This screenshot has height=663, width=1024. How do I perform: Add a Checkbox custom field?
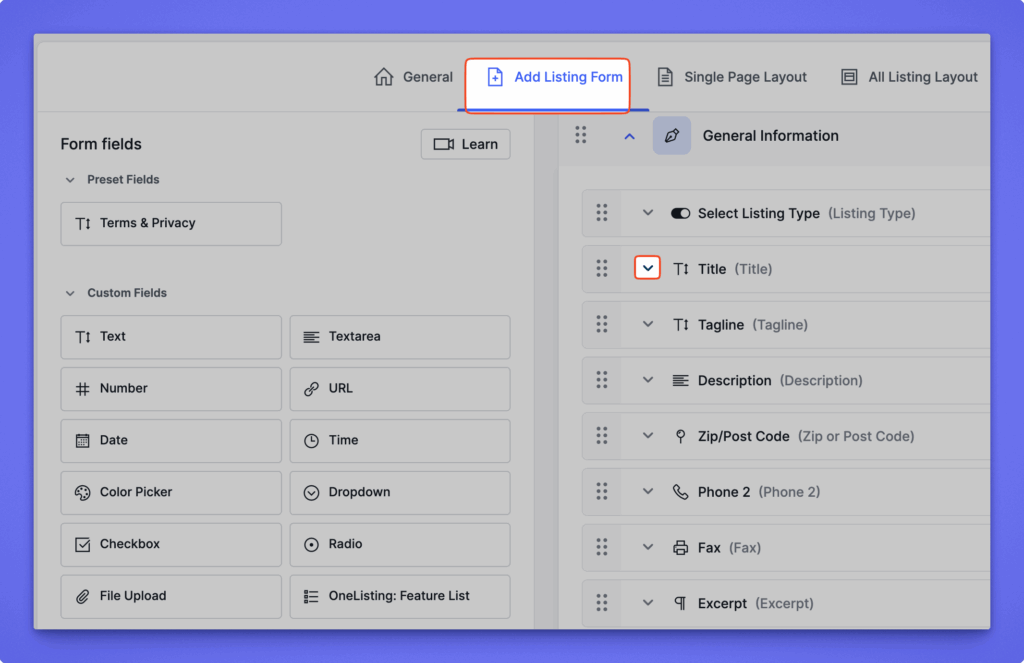pyautogui.click(x=171, y=544)
